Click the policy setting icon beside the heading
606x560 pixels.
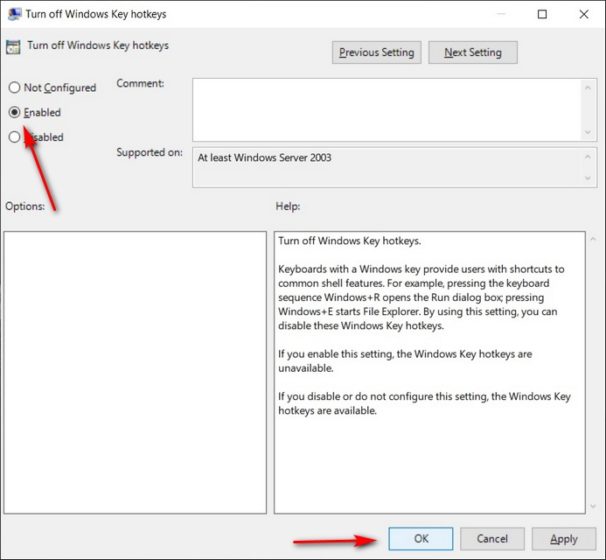click(14, 45)
